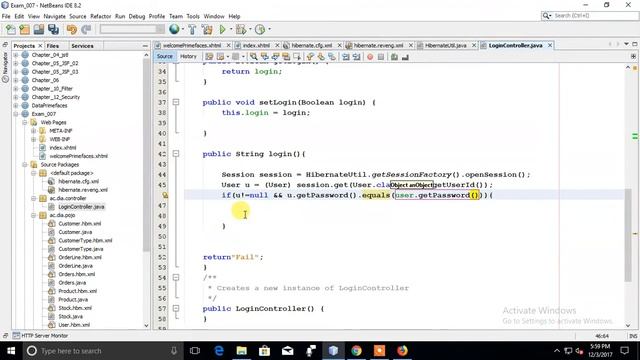Image resolution: width=640 pixels, height=360 pixels.
Task: Click the Redo arrow icon
Action: coord(86,29)
